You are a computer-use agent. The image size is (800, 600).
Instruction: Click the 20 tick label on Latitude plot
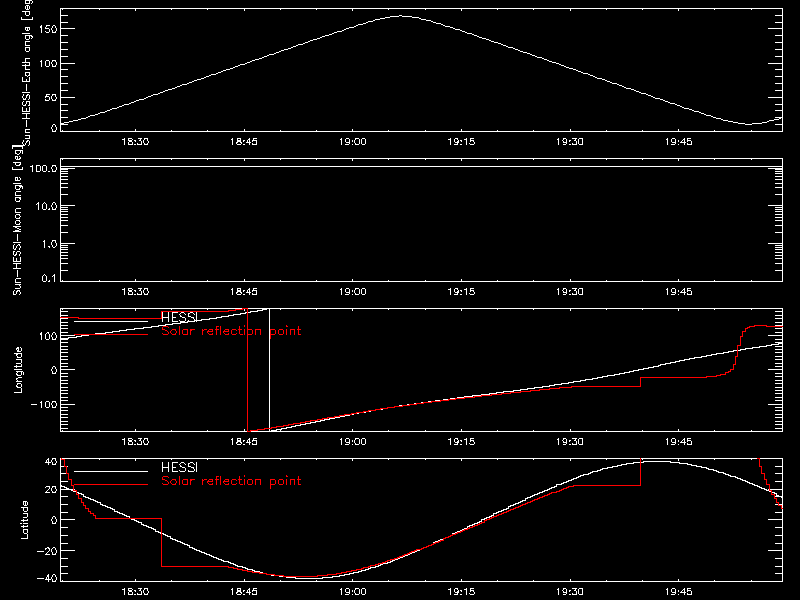tap(51, 490)
